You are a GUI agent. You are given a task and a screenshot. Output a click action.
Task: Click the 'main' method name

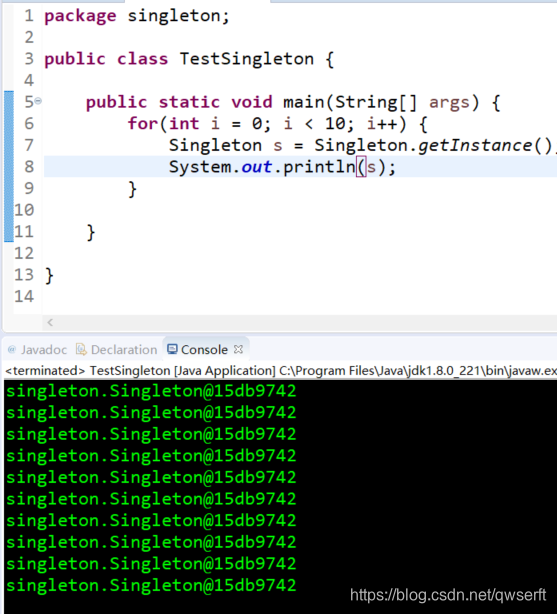click(x=304, y=102)
